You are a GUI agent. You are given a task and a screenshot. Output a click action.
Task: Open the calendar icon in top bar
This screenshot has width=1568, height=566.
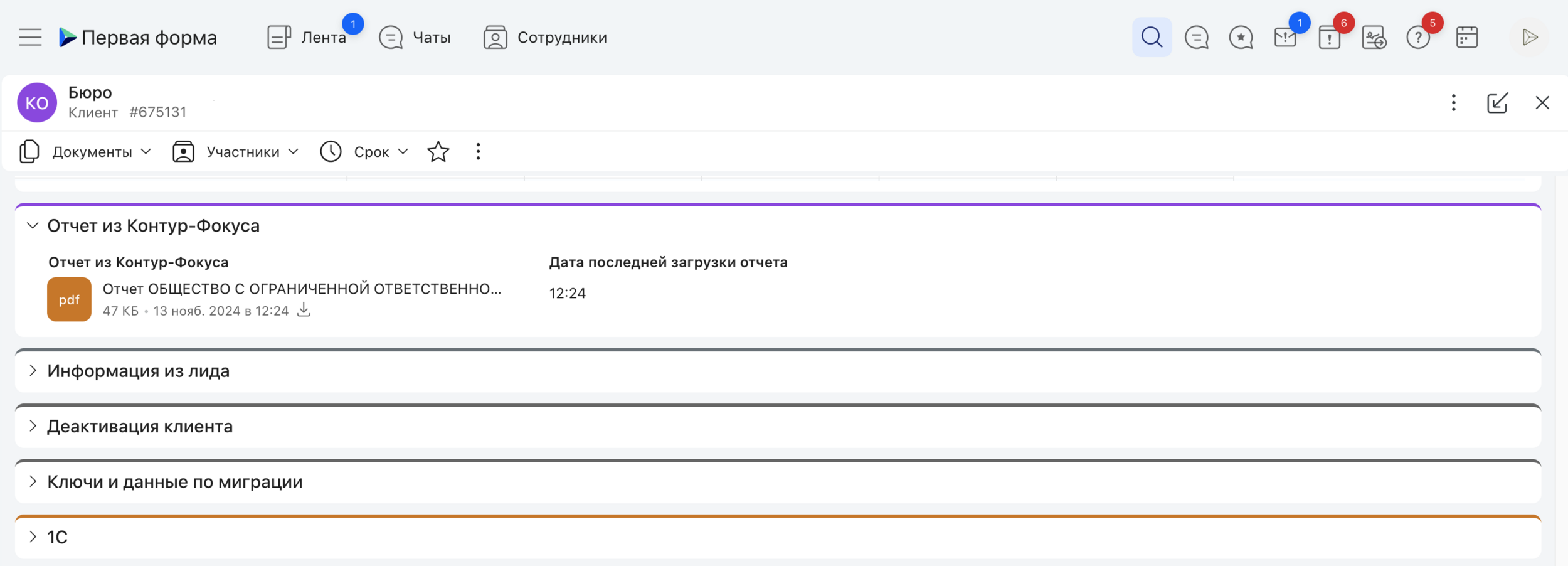[x=1466, y=38]
